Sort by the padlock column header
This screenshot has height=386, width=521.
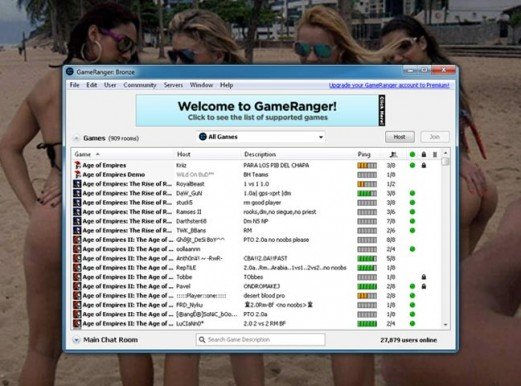pos(424,154)
